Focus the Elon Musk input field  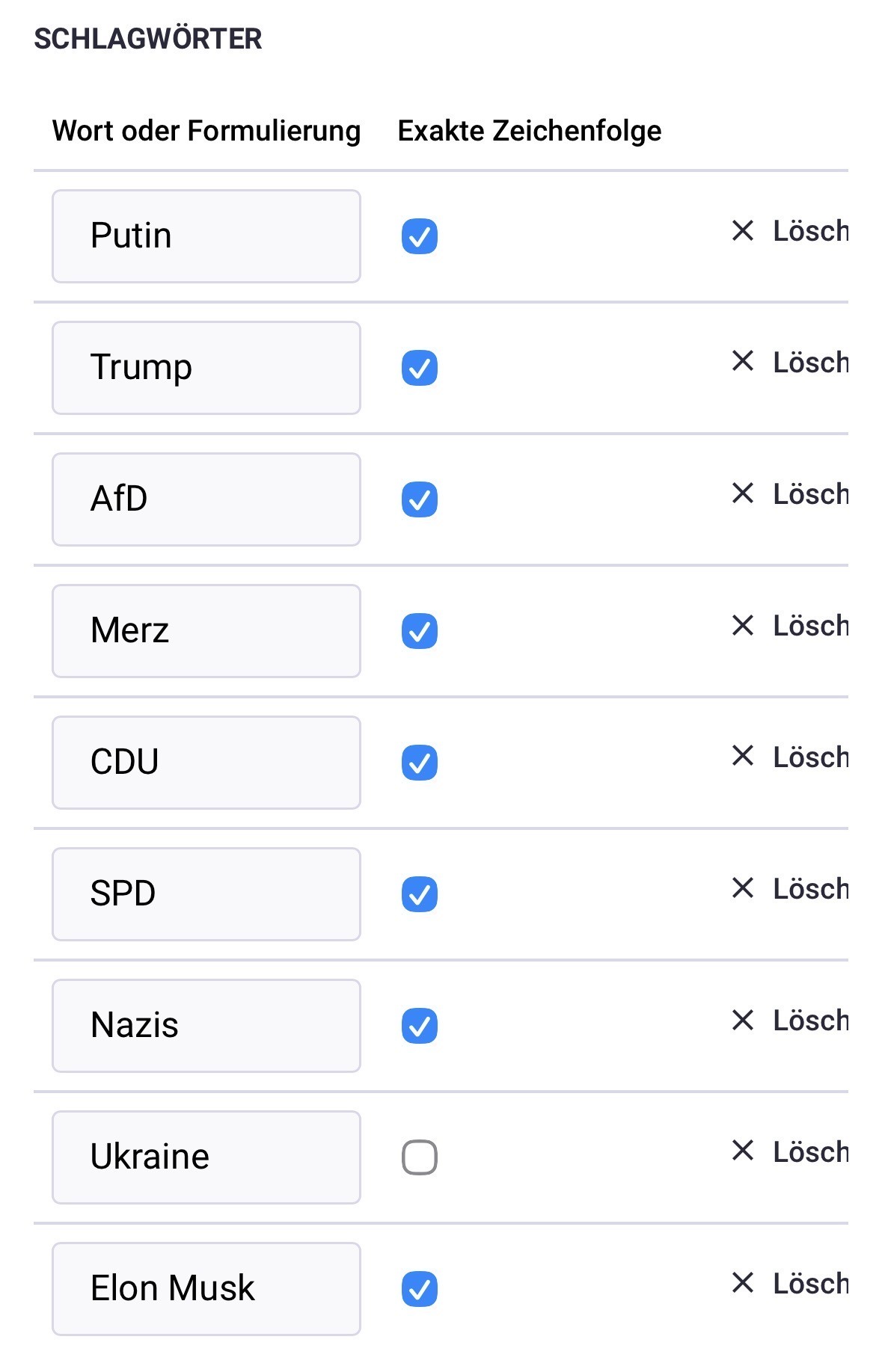tap(206, 1289)
